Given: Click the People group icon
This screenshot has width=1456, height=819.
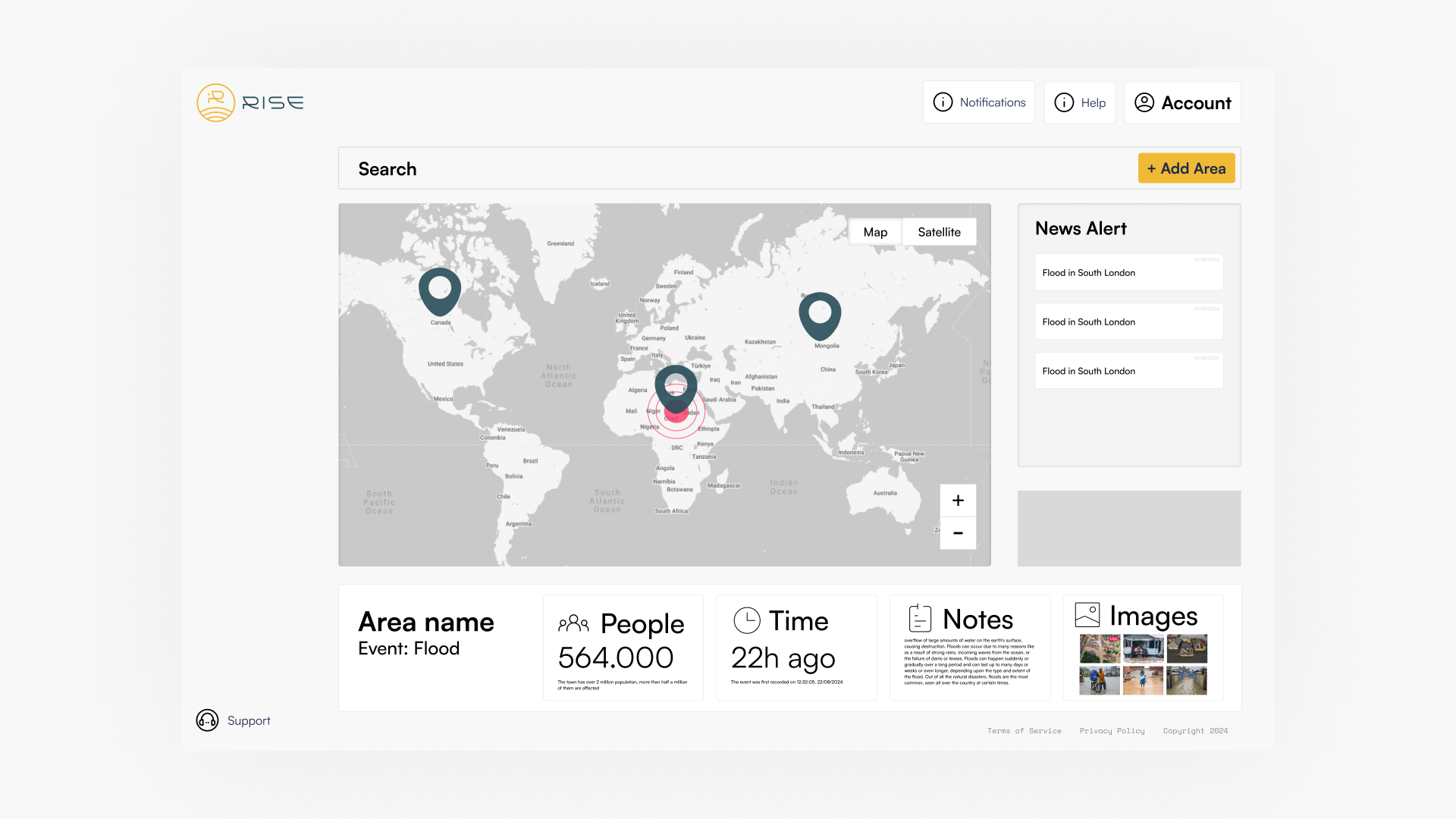Looking at the screenshot, I should (573, 623).
